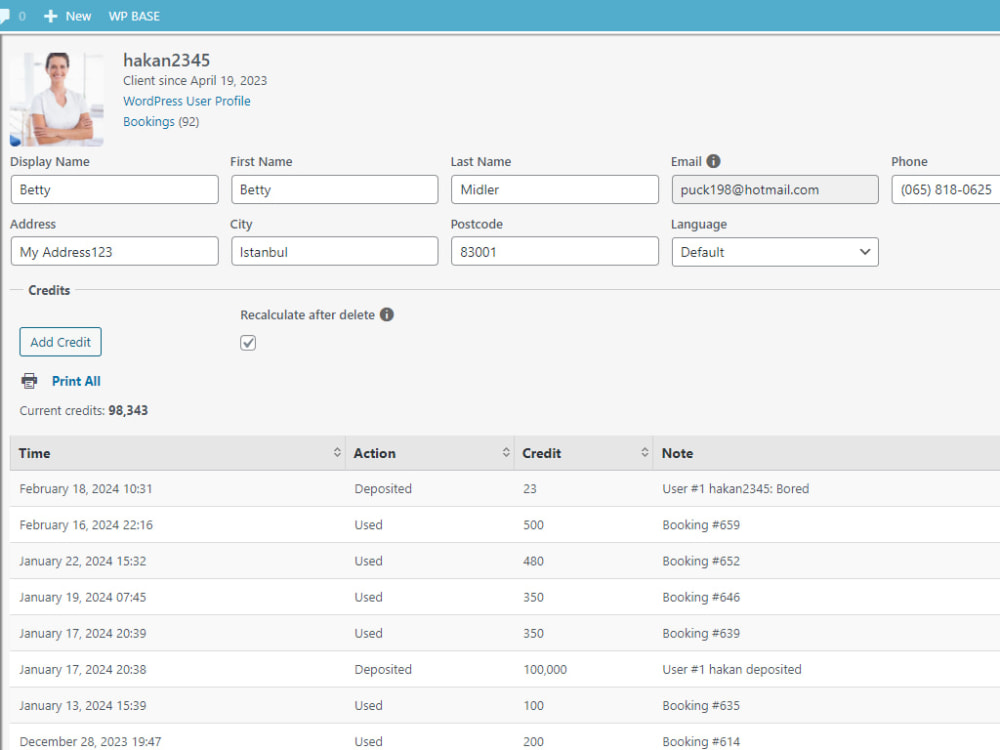This screenshot has height=750, width=1000.
Task: Click the January 13, 2024 15:39 time cell
Action: [x=83, y=705]
